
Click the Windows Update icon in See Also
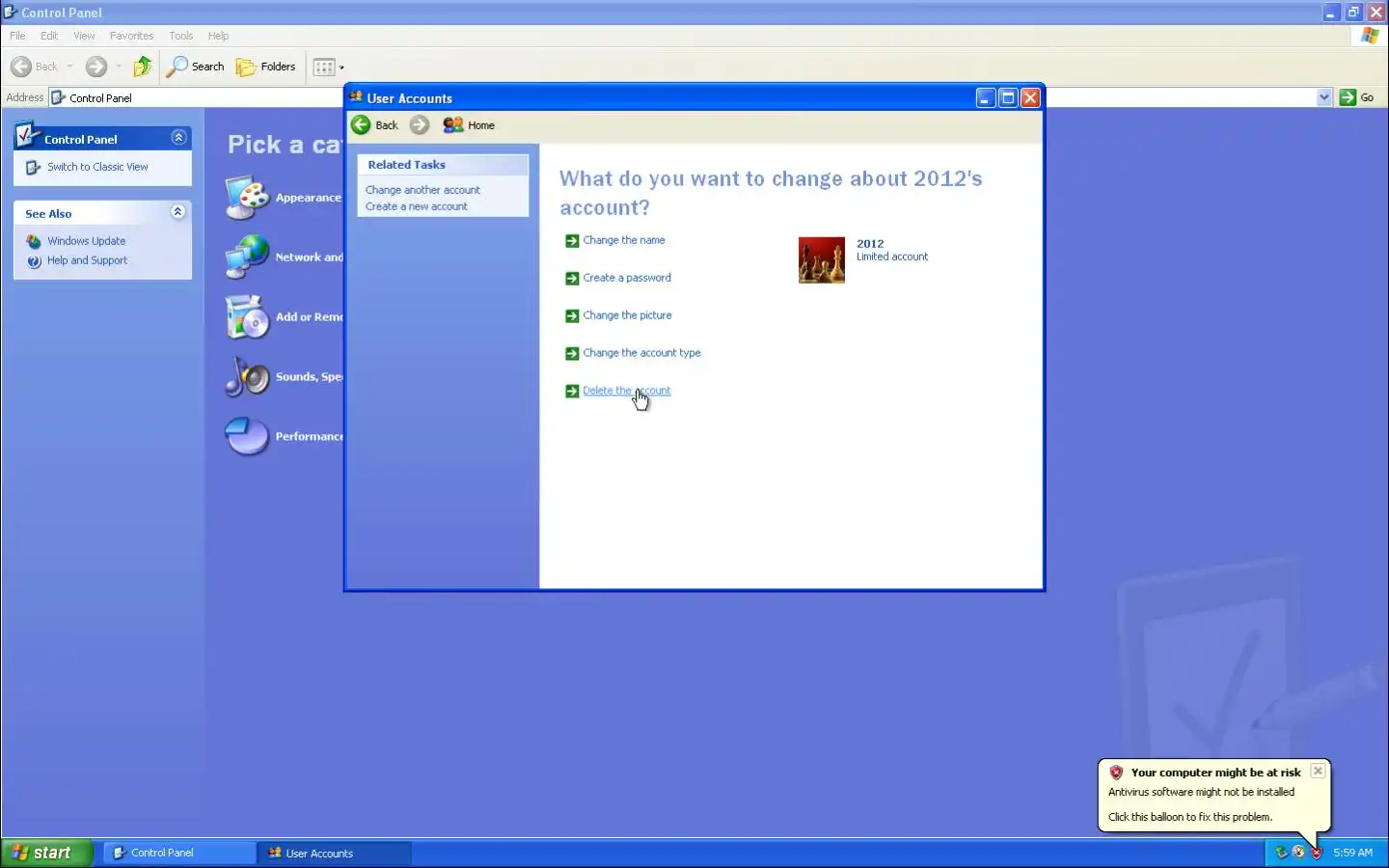coord(34,241)
